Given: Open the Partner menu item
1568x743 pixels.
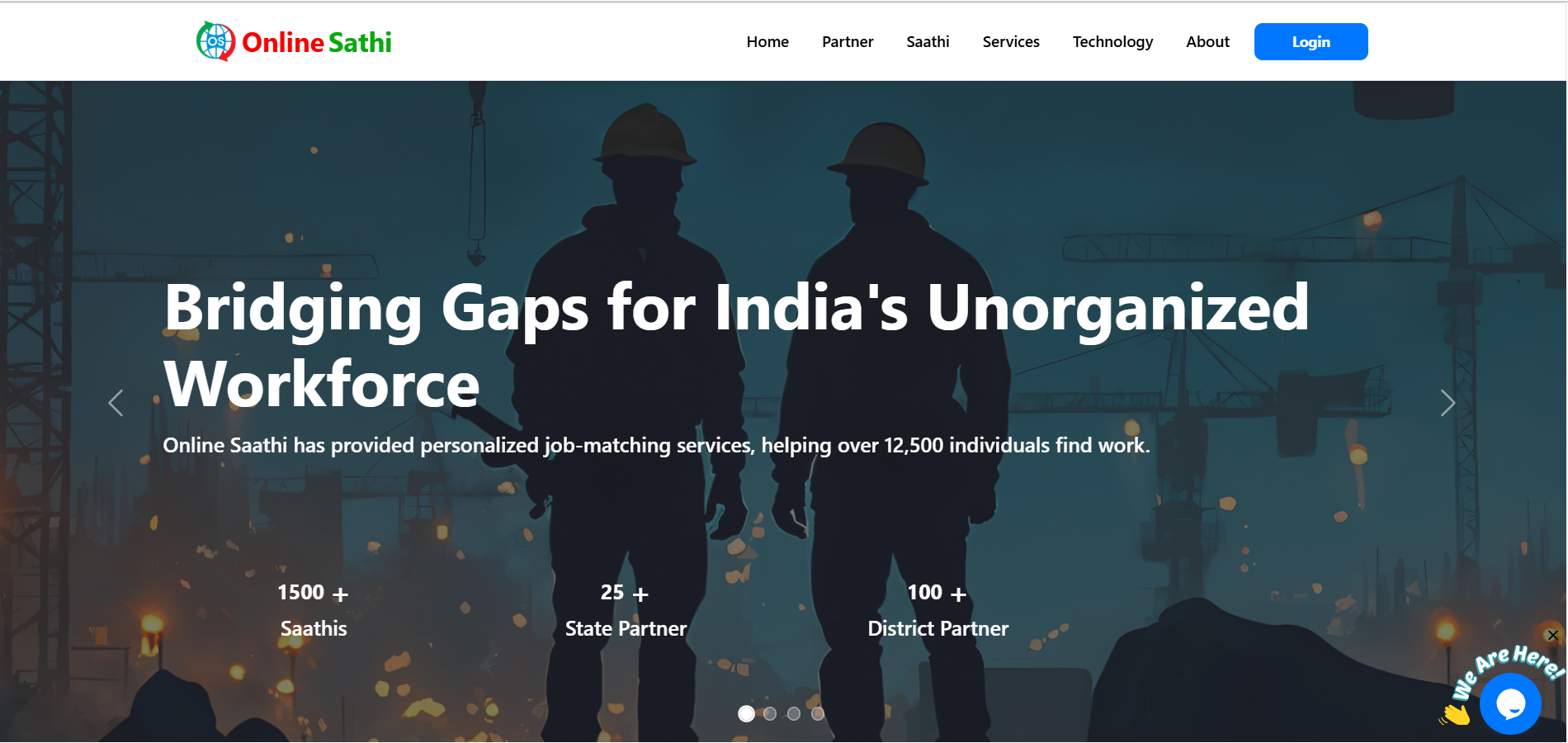Looking at the screenshot, I should pyautogui.click(x=848, y=42).
